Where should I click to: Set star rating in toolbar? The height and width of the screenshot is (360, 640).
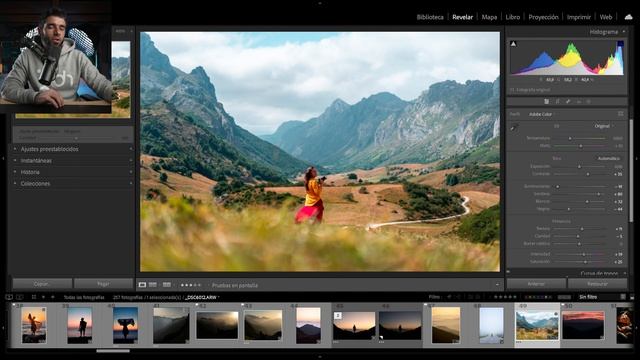(190, 285)
